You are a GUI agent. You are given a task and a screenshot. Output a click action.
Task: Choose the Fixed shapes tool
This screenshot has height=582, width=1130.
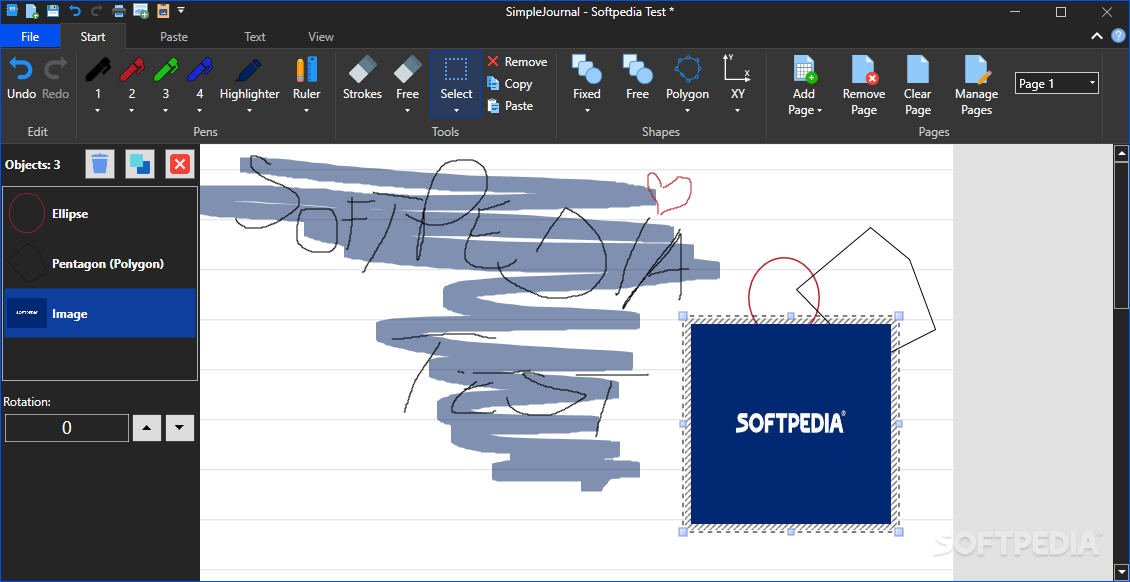coord(587,78)
